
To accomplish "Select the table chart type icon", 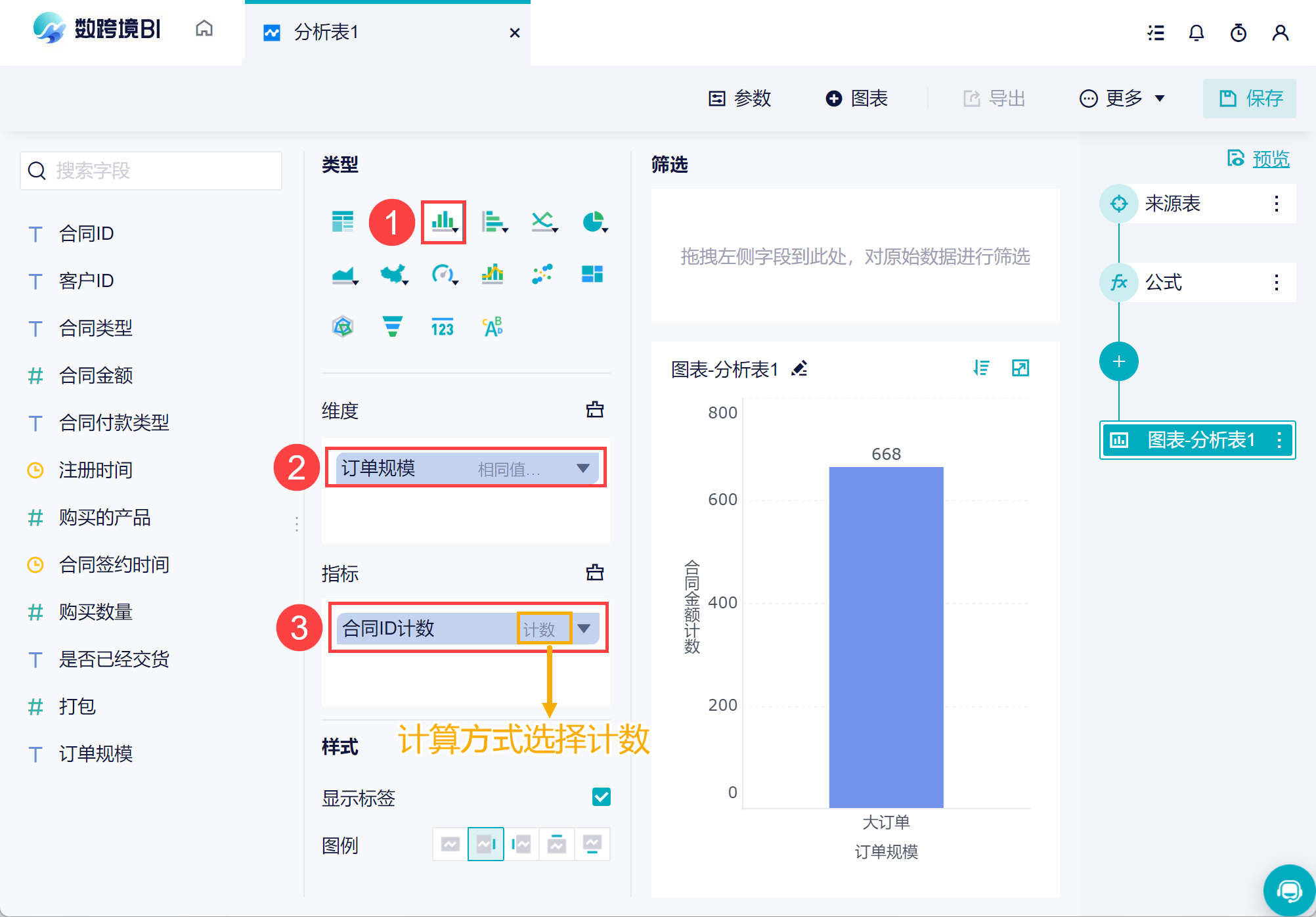I will point(342,222).
